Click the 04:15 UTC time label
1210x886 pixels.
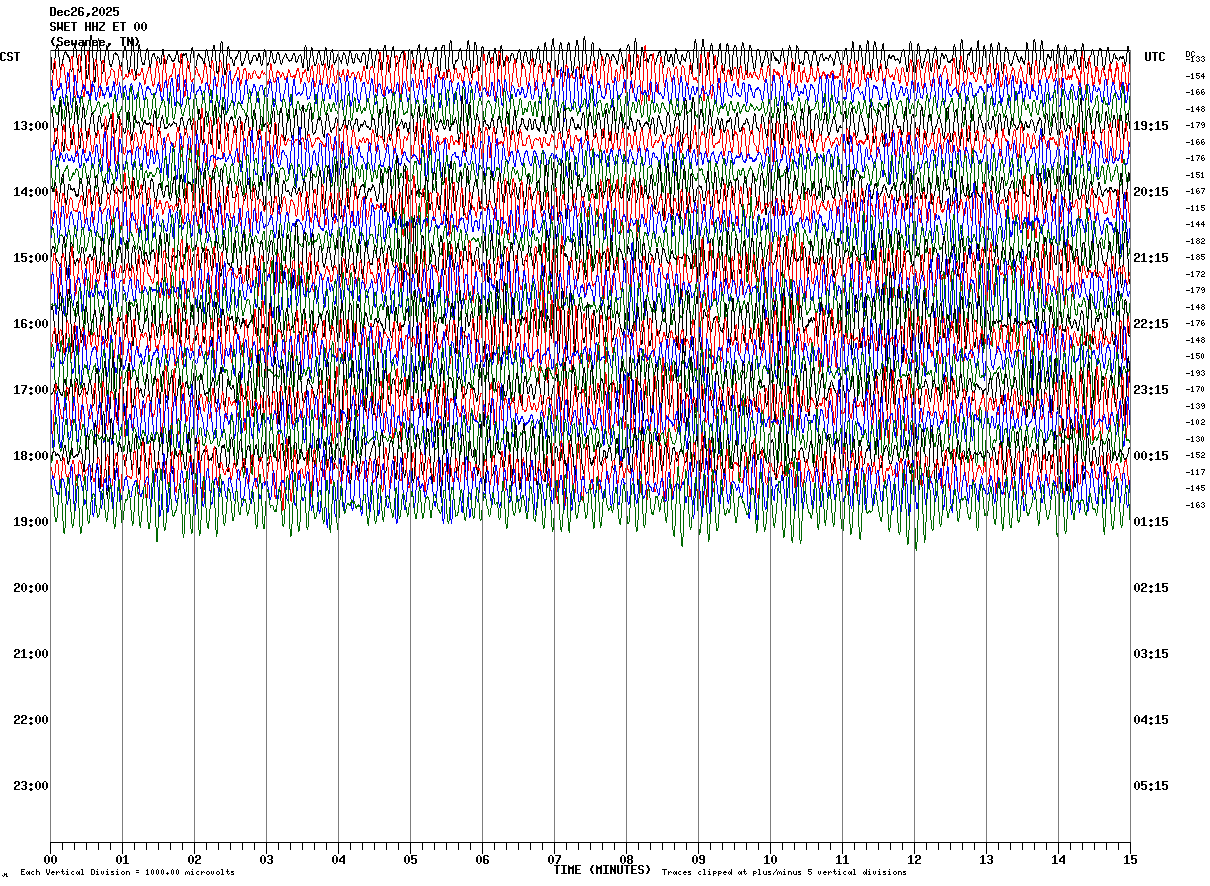pyautogui.click(x=1150, y=720)
